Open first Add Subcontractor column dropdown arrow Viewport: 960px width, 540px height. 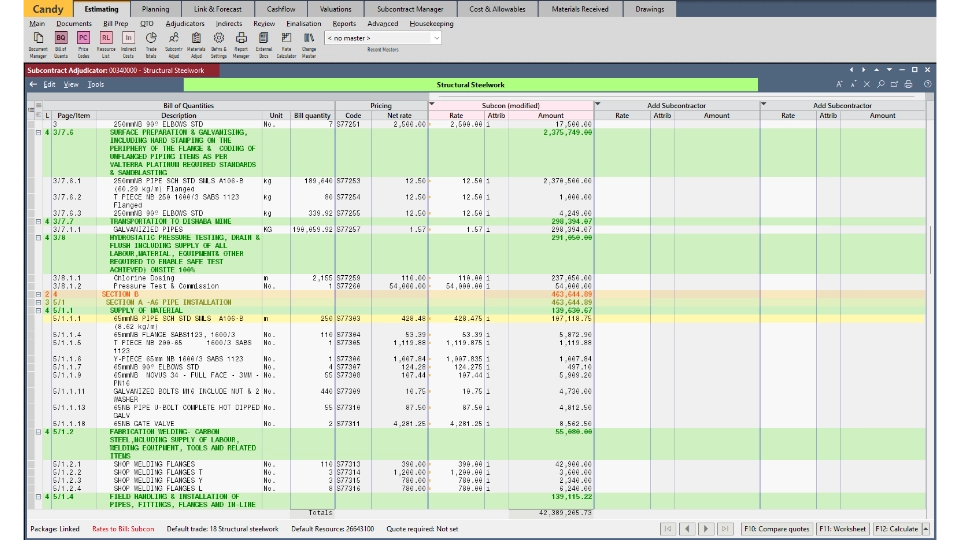pos(598,104)
